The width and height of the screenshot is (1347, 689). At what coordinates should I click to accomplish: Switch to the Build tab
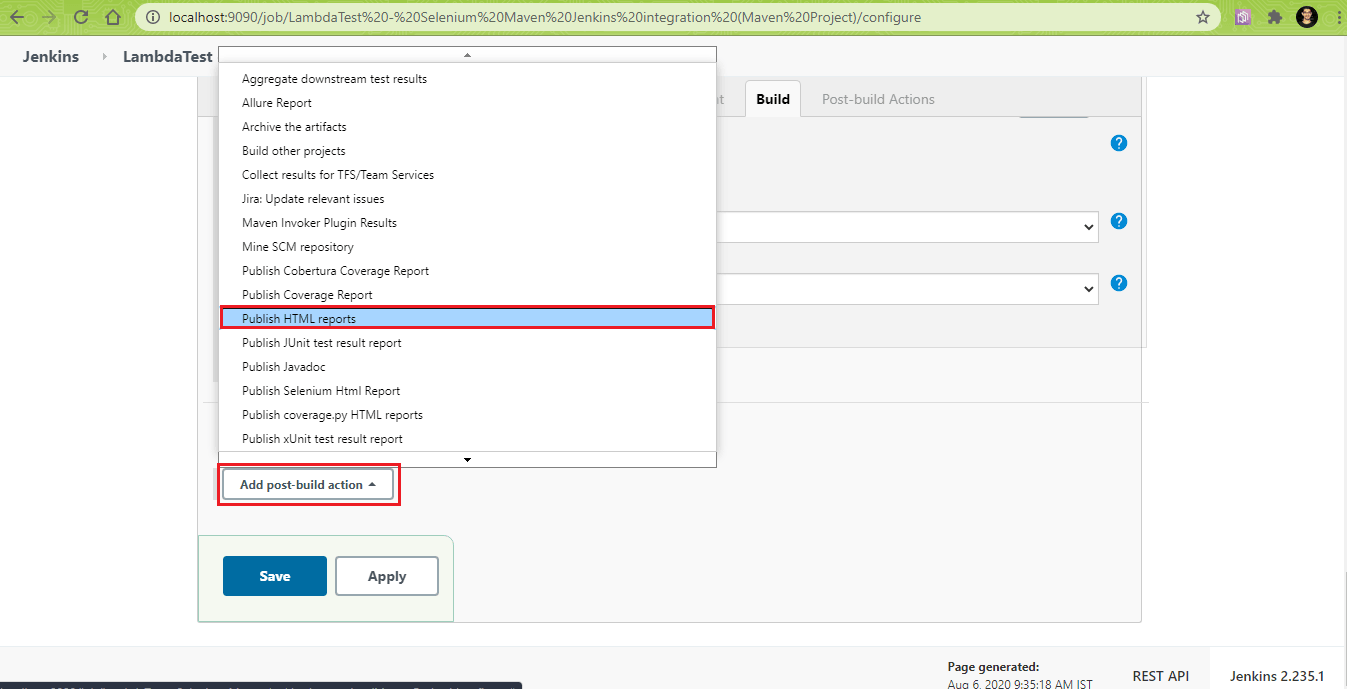[773, 99]
